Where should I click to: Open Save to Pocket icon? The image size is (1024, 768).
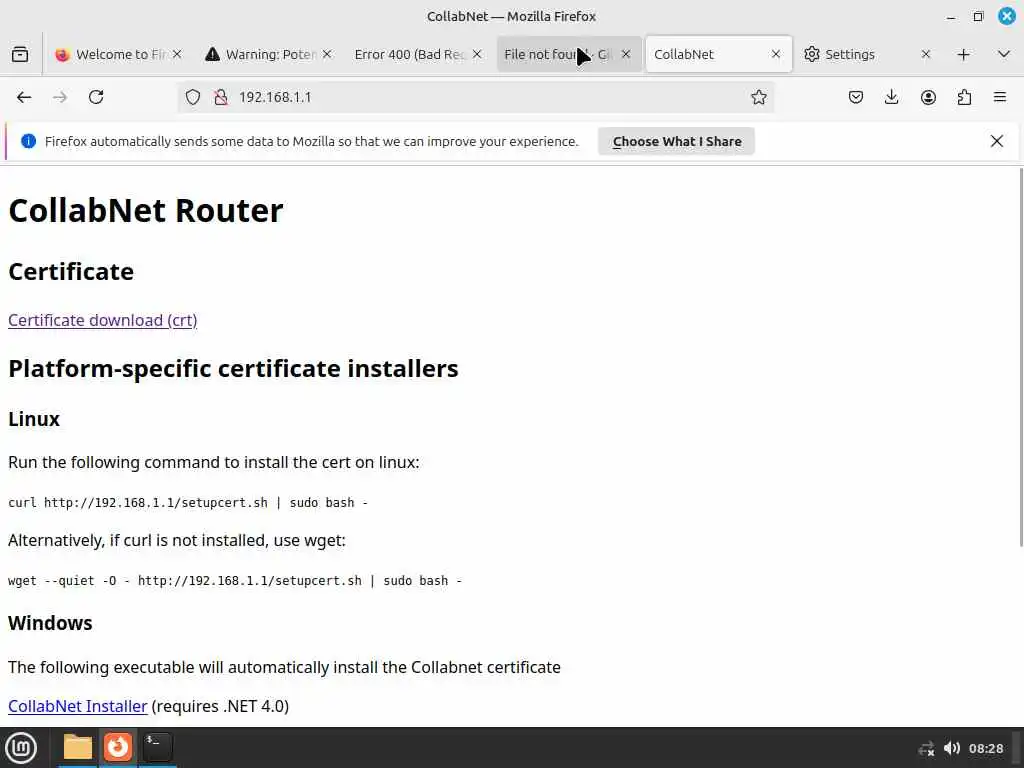[x=856, y=97]
